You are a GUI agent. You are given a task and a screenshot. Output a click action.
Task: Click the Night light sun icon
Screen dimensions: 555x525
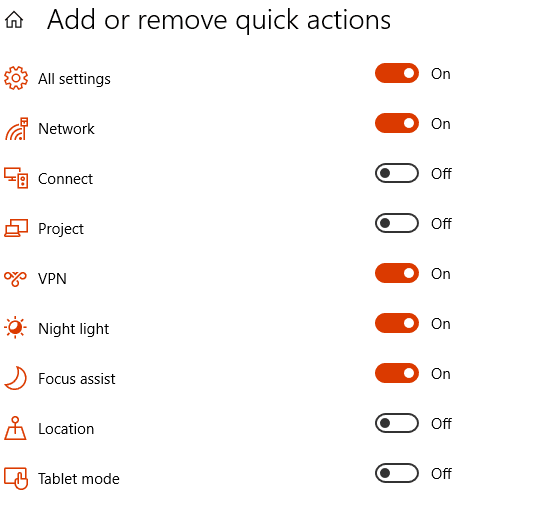coord(15,327)
